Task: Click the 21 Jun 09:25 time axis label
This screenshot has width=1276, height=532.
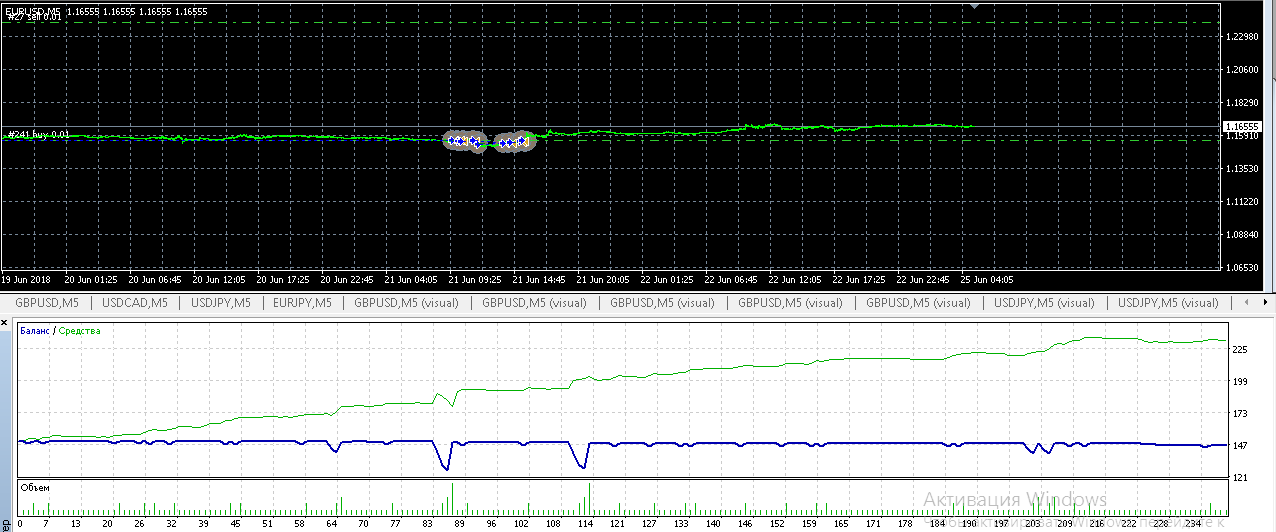Action: 475,280
